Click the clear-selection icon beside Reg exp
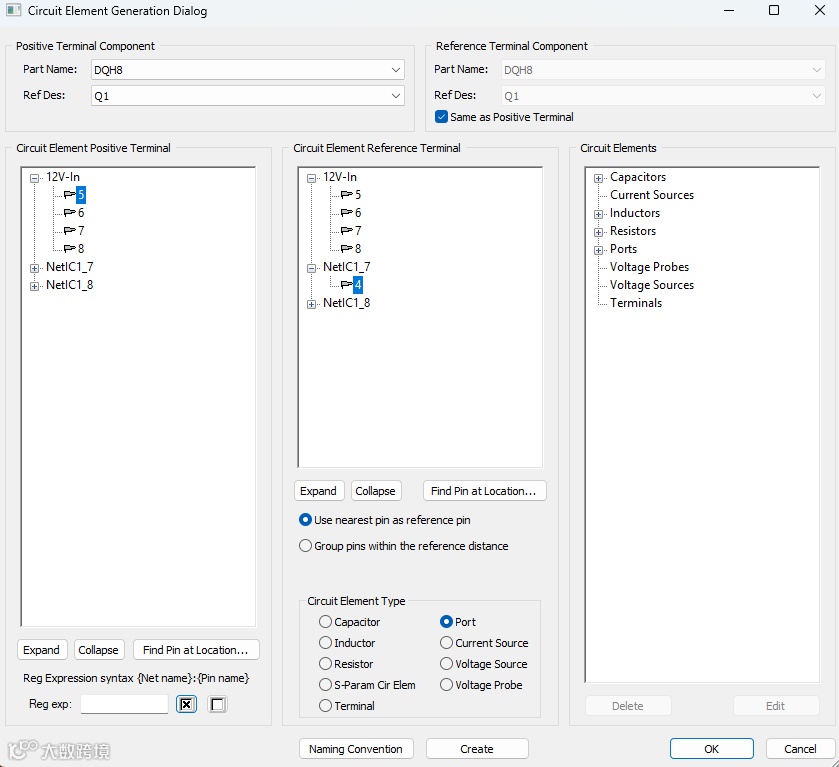The height and width of the screenshot is (767, 839). point(217,704)
